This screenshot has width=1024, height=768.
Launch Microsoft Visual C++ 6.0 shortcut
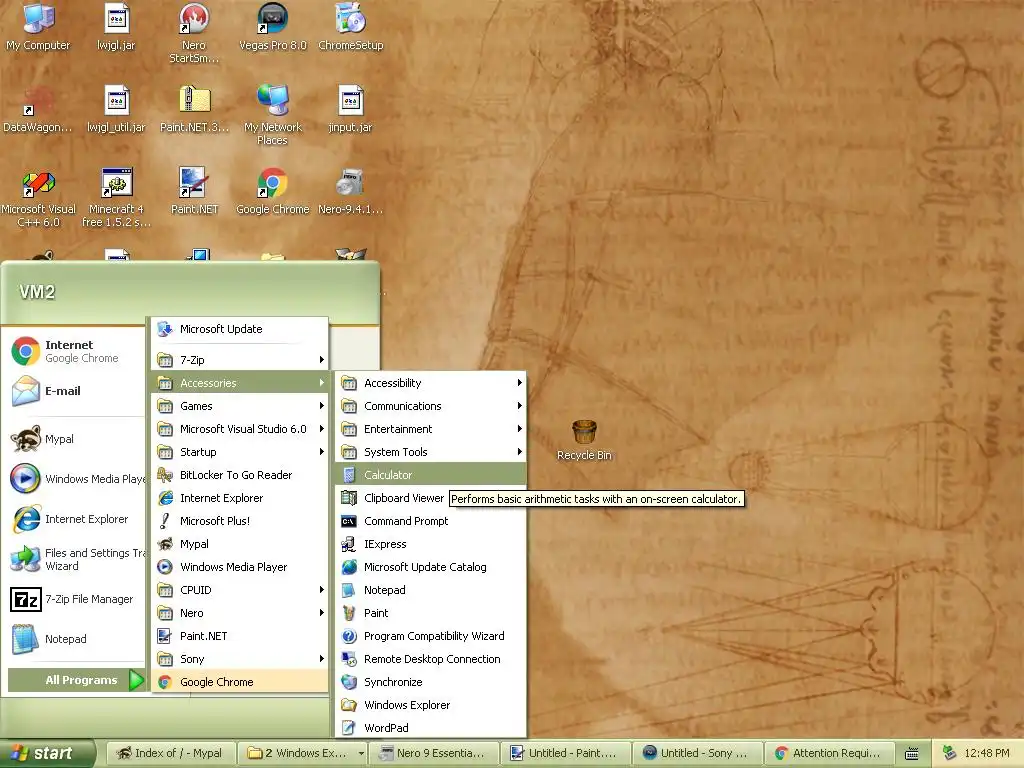click(x=38, y=197)
